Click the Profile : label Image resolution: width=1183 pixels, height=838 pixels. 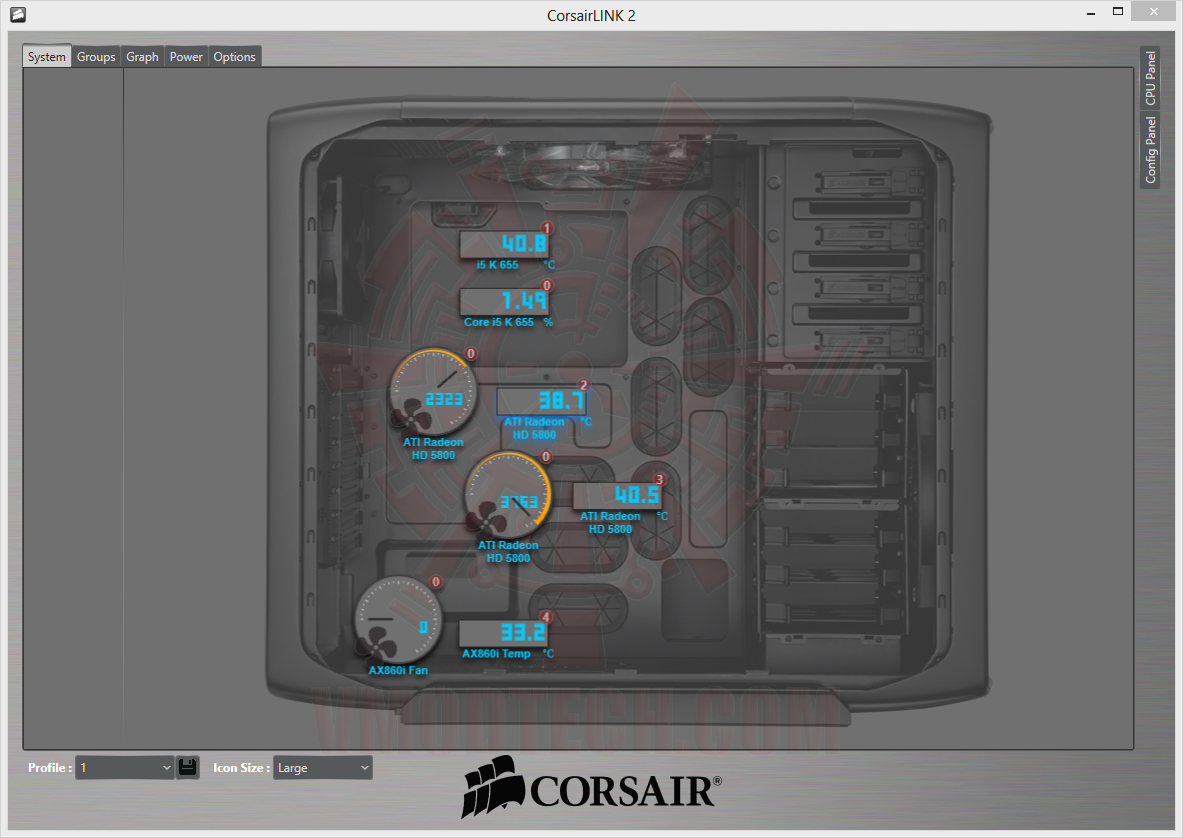pos(50,768)
